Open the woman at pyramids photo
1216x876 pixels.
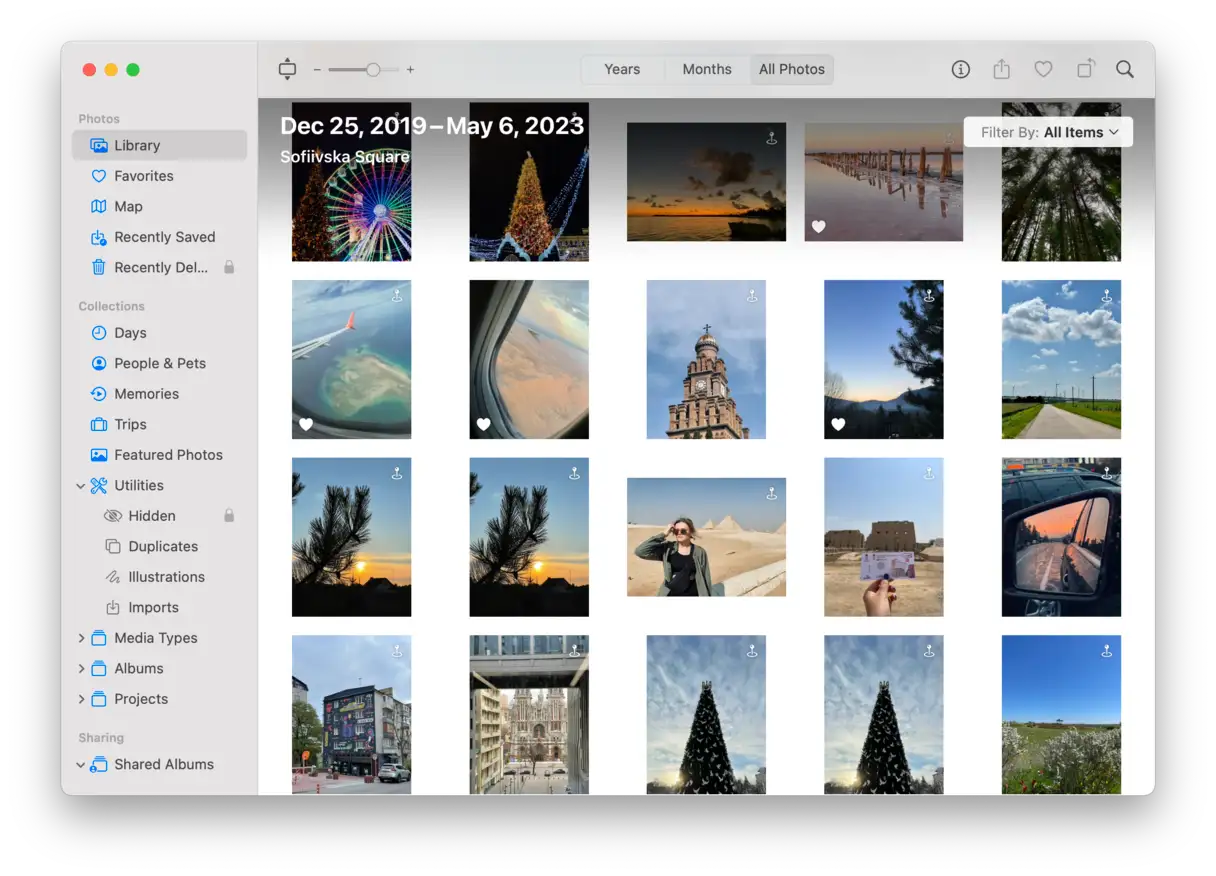click(706, 537)
